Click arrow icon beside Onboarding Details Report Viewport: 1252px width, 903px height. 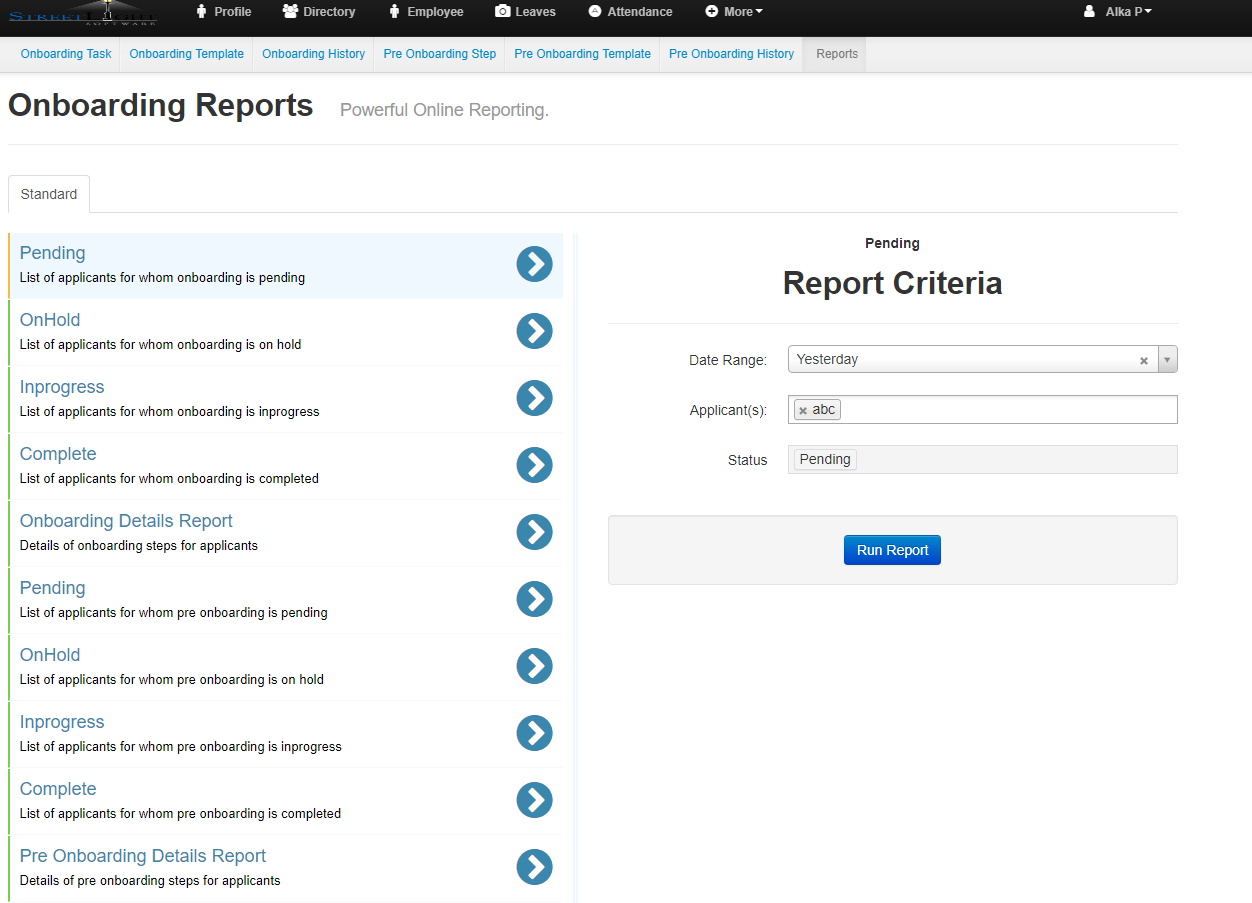(x=534, y=532)
